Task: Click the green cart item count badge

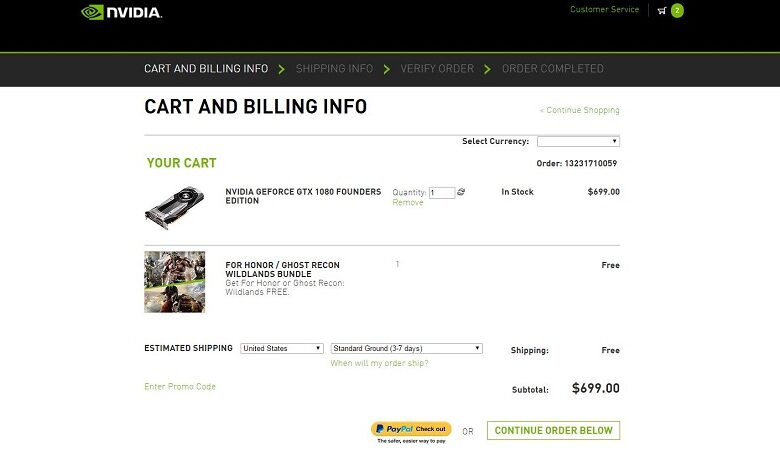Action: coord(677,10)
